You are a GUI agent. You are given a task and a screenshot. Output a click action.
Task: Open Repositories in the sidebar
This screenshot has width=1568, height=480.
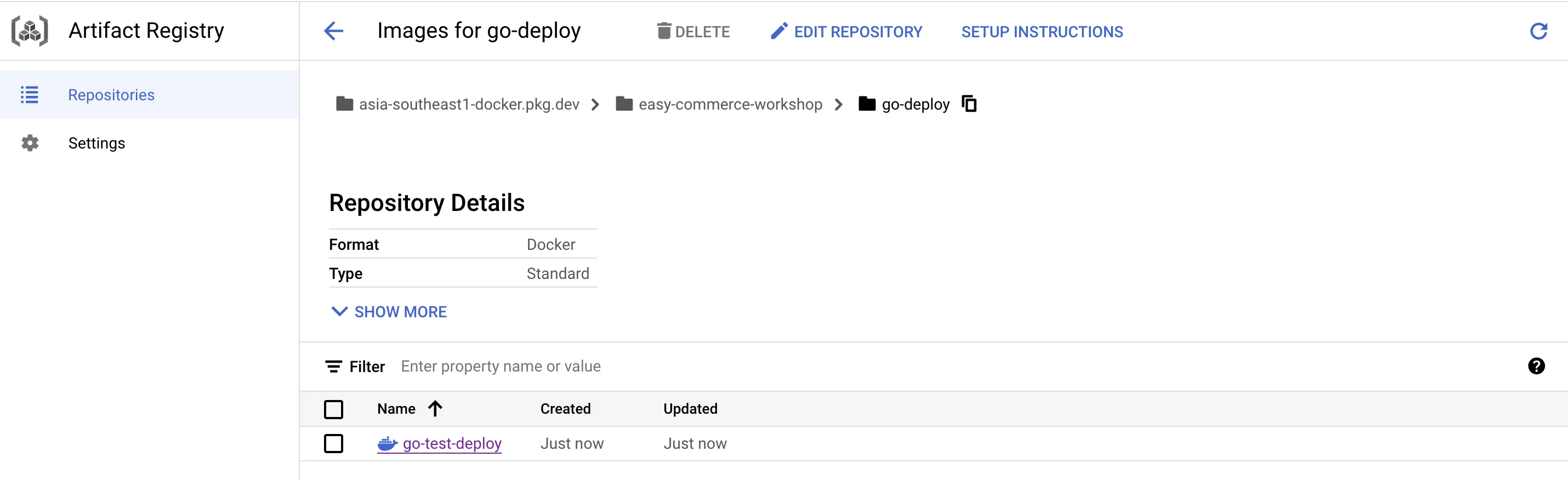pyautogui.click(x=149, y=95)
